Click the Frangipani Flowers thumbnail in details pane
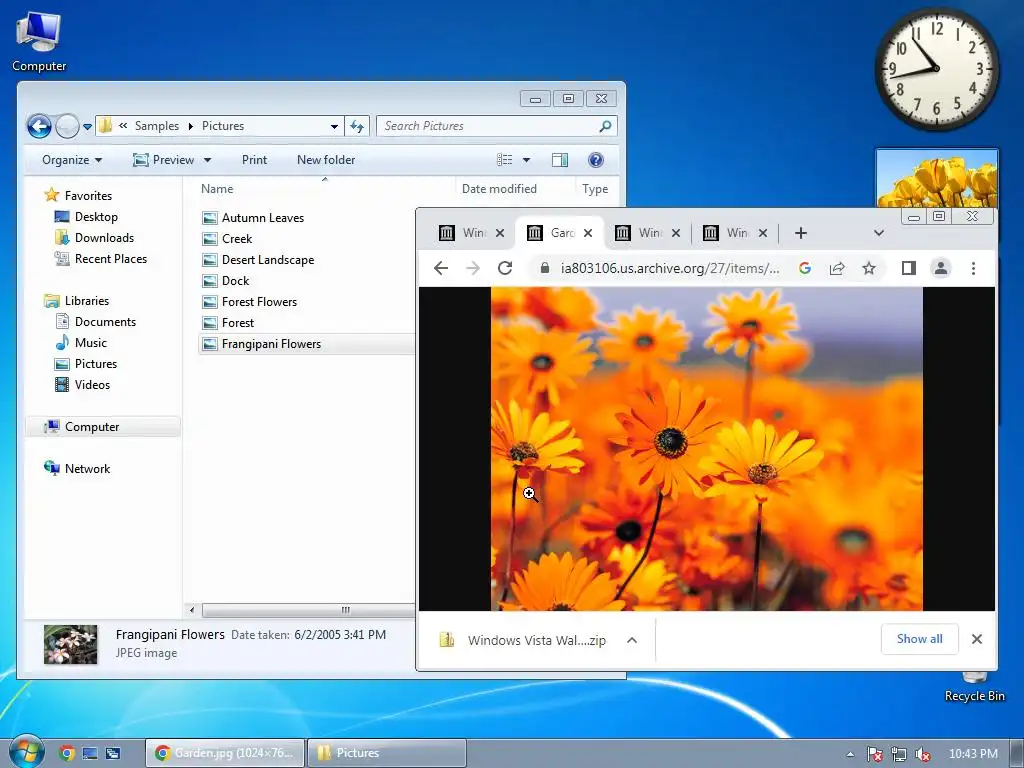Image resolution: width=1024 pixels, height=768 pixels. click(71, 644)
